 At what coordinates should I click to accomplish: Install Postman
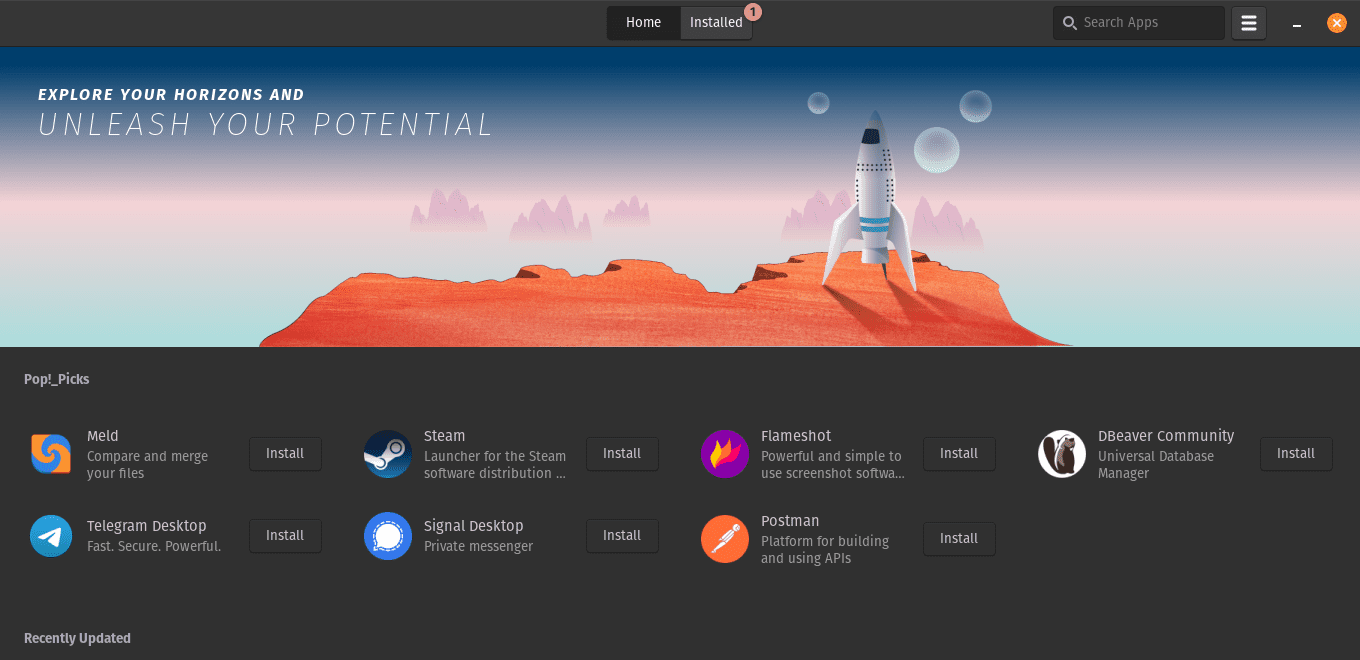click(x=959, y=539)
